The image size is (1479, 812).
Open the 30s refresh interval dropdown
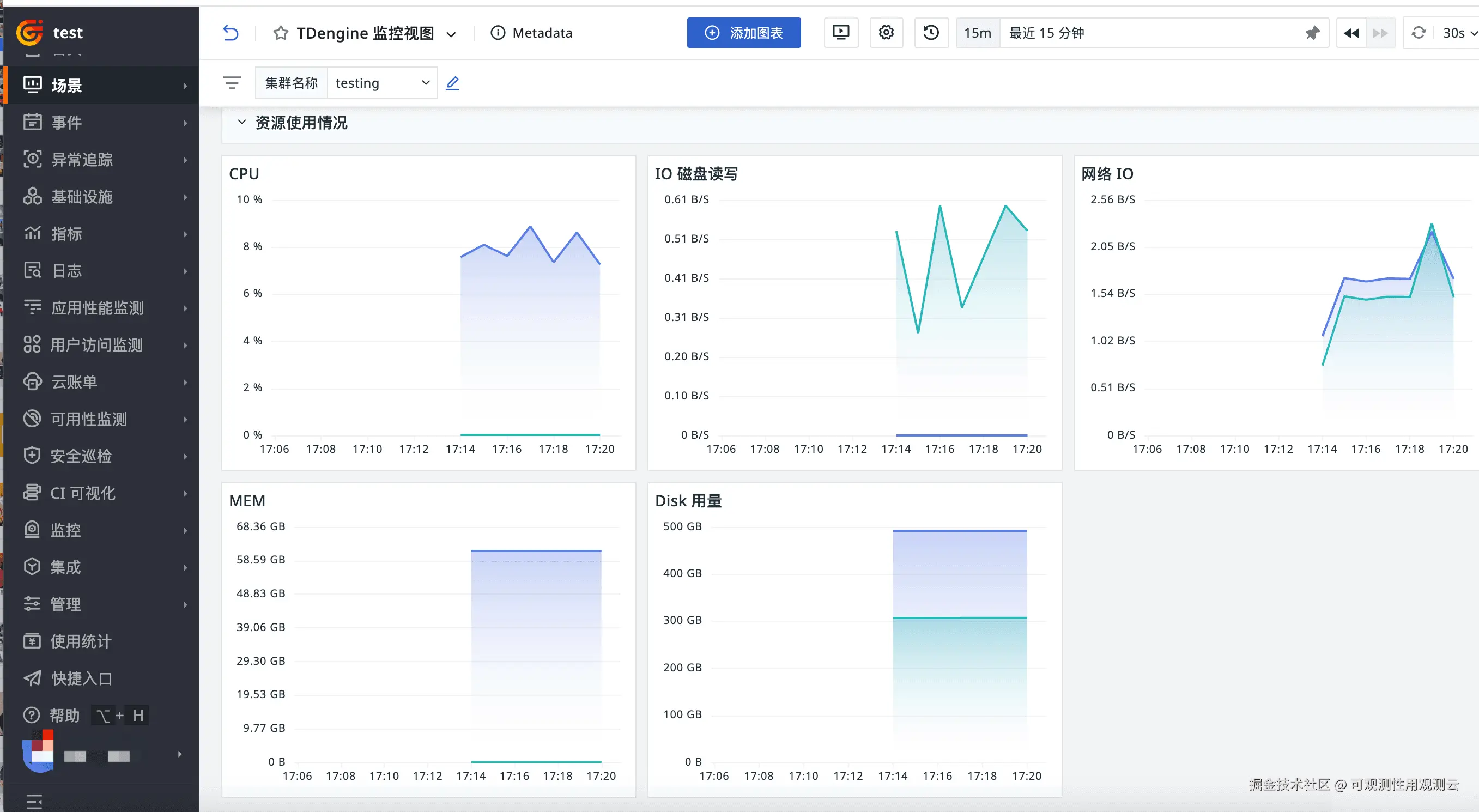[1459, 33]
